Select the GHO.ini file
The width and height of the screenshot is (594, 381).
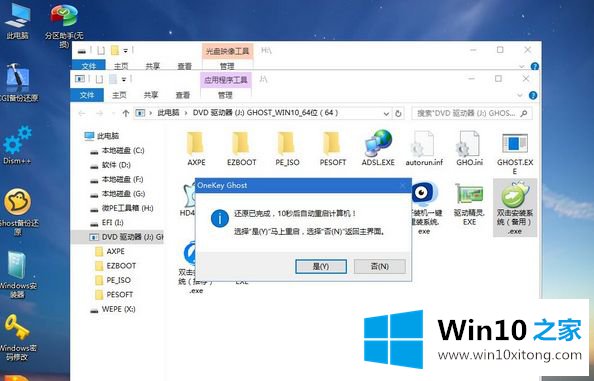[469, 148]
